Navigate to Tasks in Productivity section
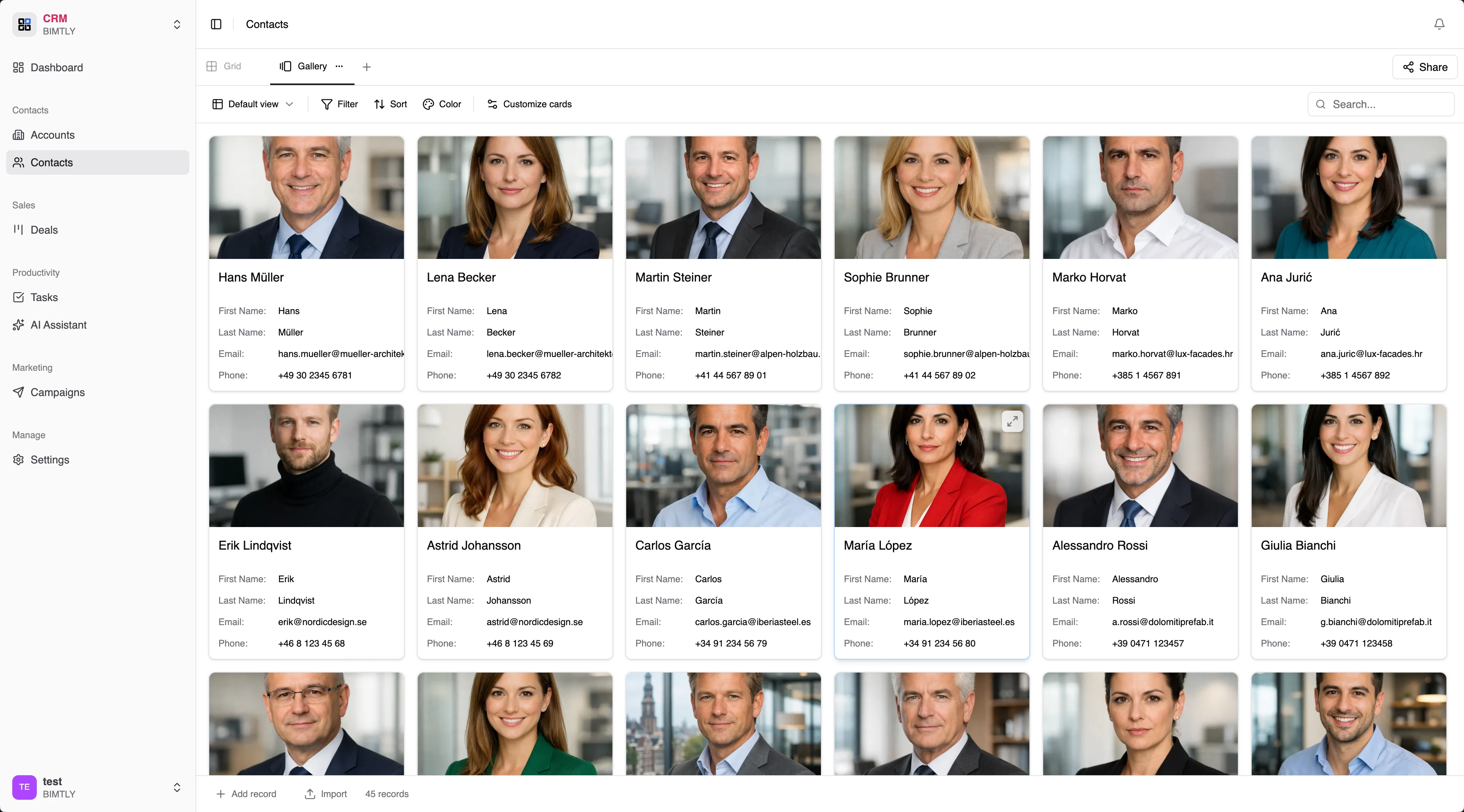This screenshot has width=1464, height=812. tap(43, 297)
